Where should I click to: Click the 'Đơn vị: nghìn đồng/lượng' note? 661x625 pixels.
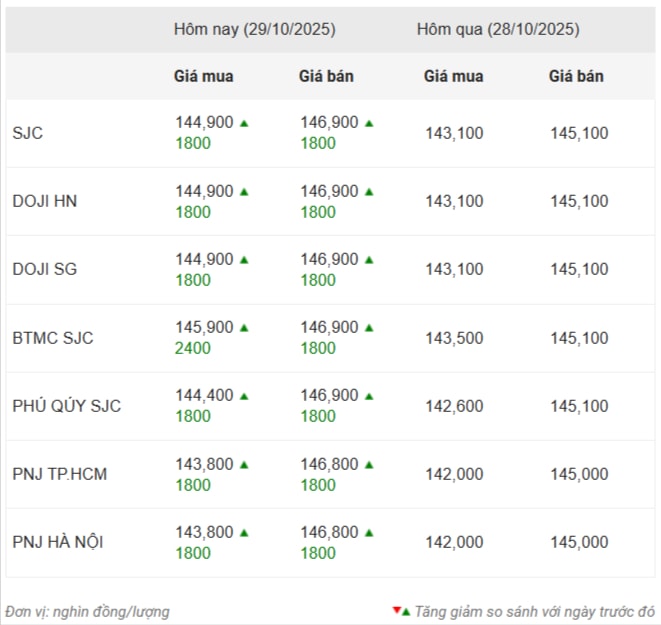coord(87,612)
